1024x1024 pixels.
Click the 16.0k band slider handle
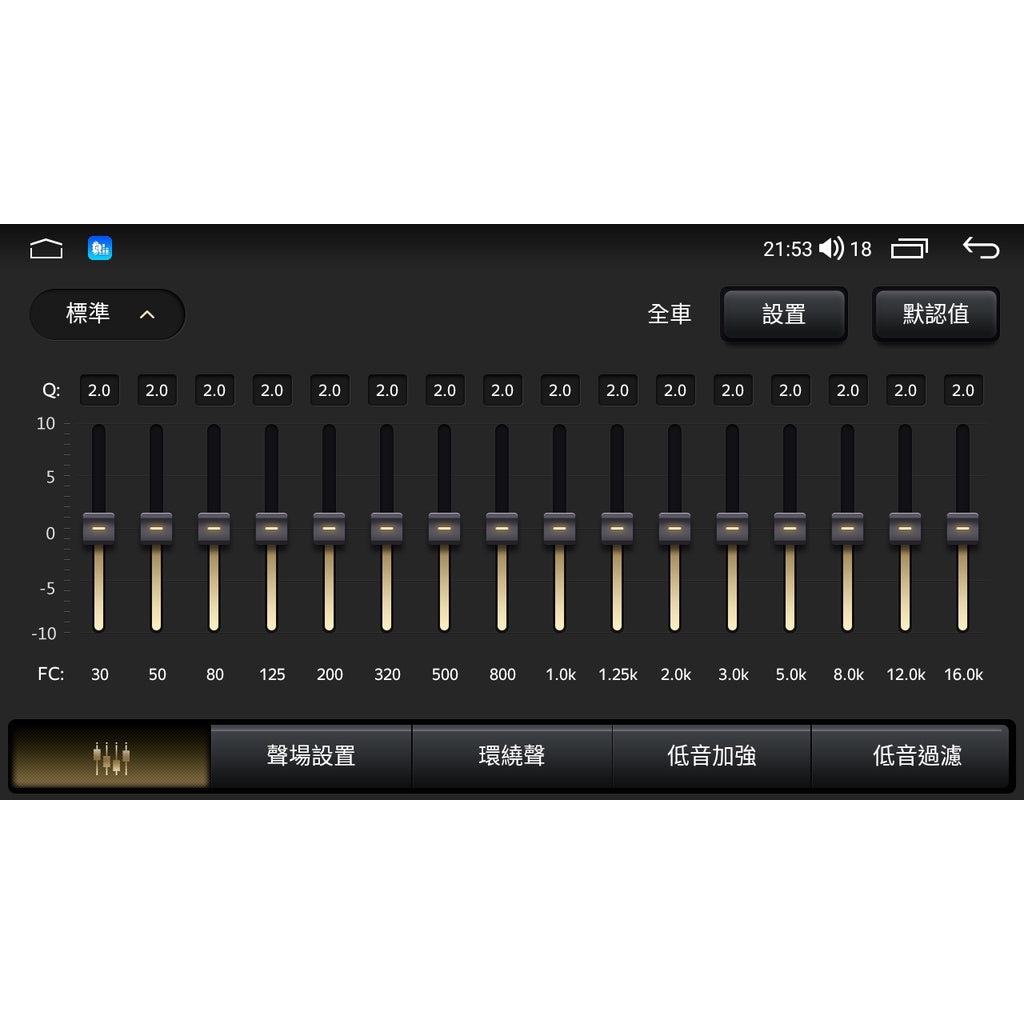(963, 528)
